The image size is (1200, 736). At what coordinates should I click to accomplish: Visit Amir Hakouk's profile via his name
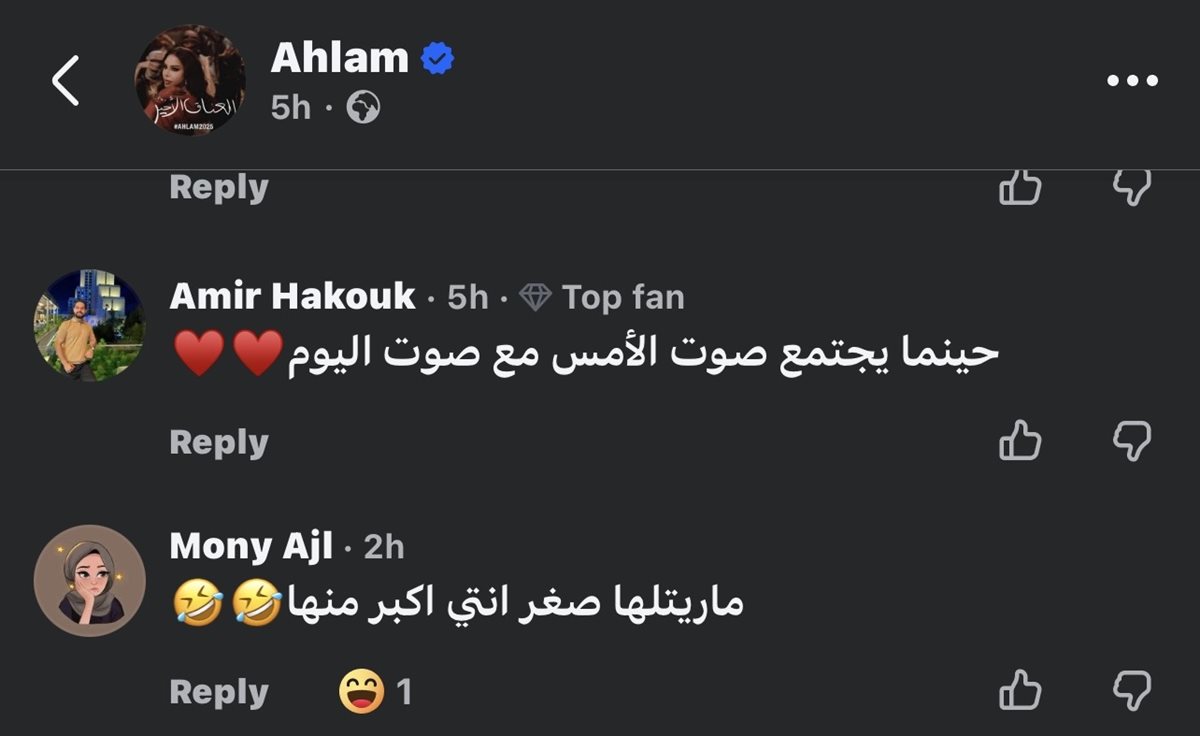click(292, 296)
